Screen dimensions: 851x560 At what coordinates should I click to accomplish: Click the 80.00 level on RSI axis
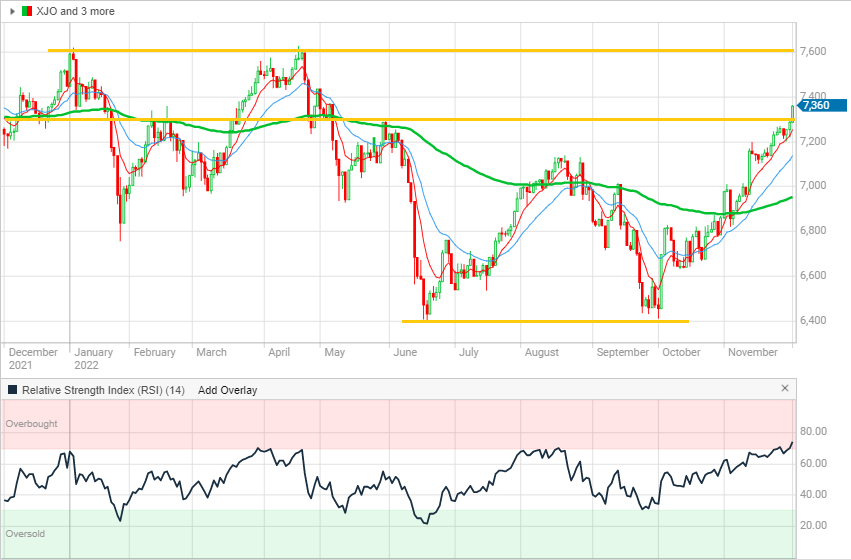coord(812,432)
